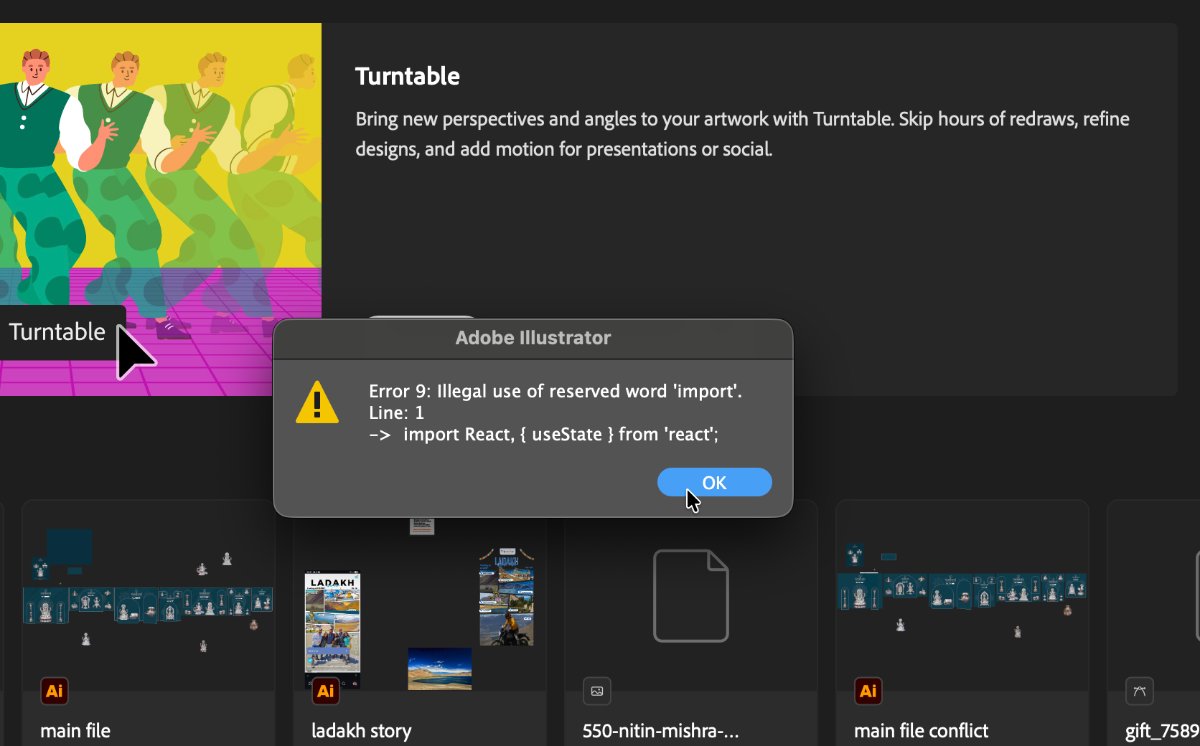
Task: Click the blank document placeholder icon
Action: coord(691,595)
